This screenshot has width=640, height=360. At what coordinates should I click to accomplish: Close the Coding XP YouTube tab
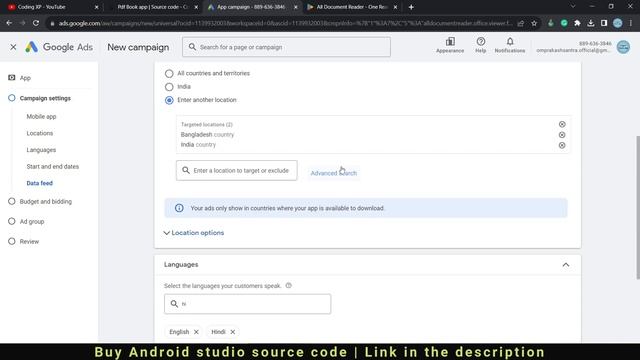(x=96, y=7)
